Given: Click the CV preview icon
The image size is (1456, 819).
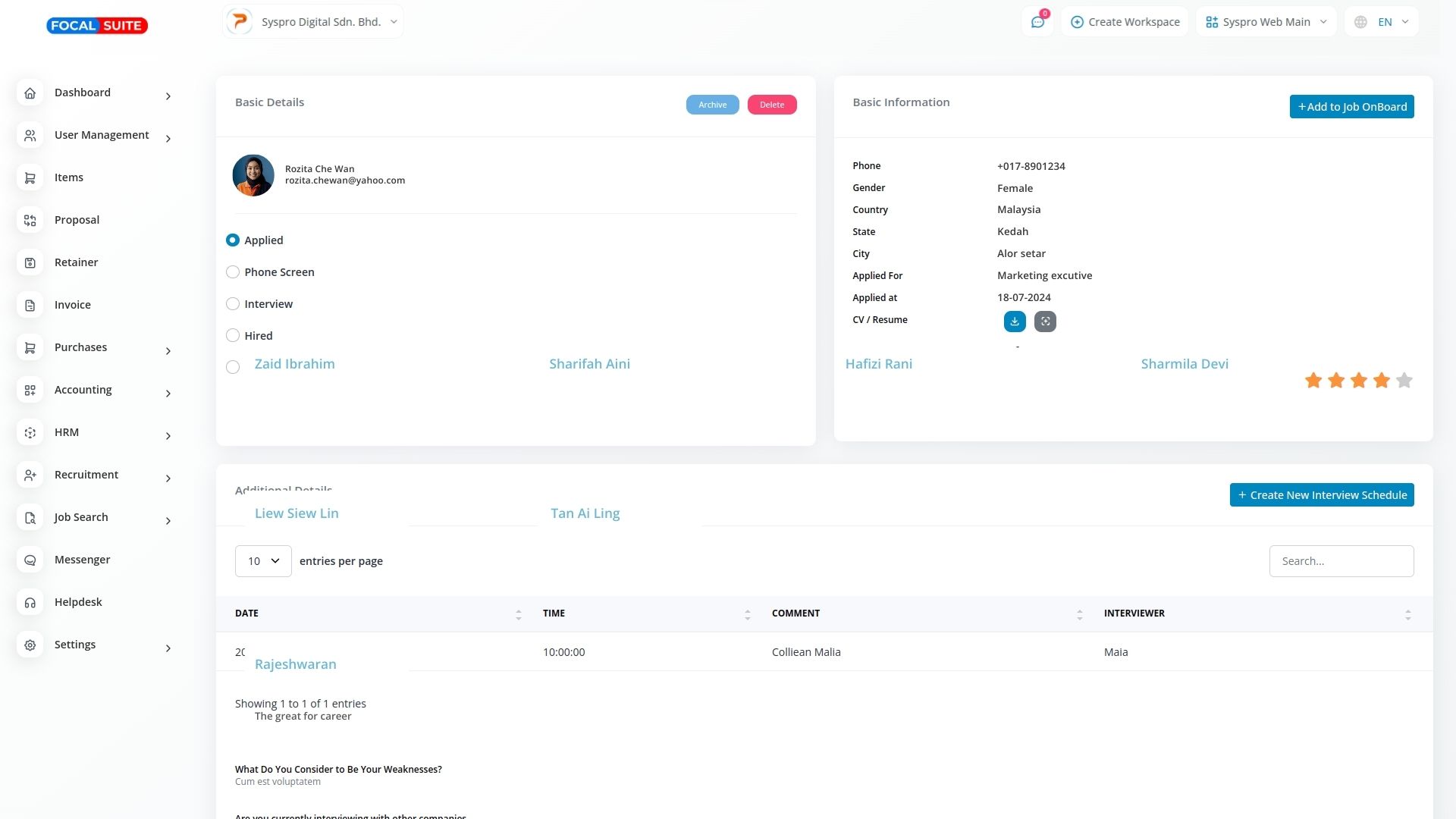Looking at the screenshot, I should click(1045, 322).
